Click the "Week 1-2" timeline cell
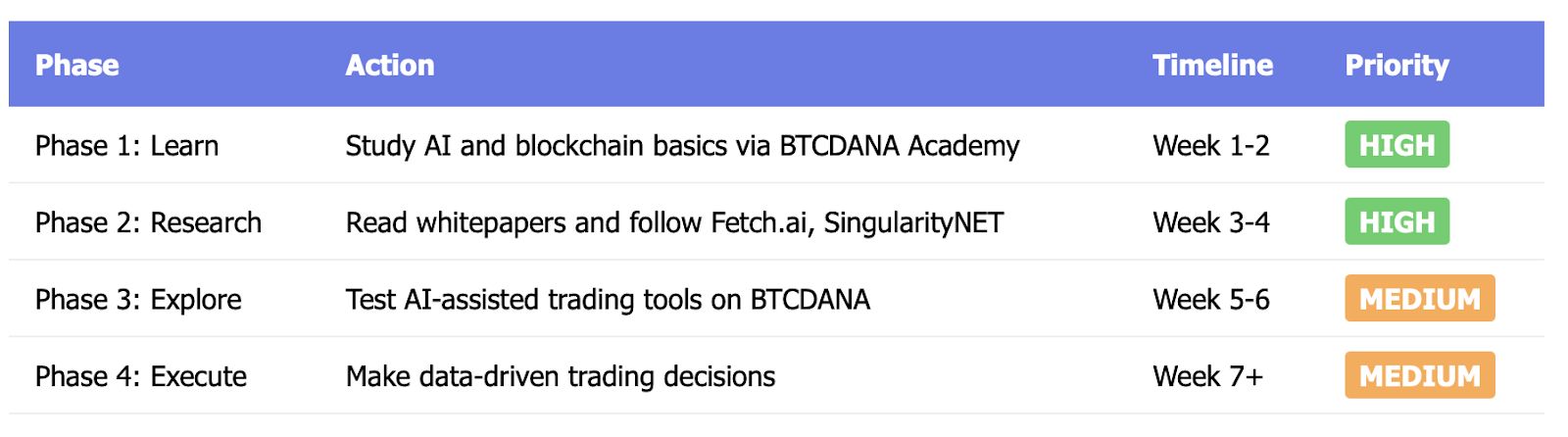Image resolution: width=1568 pixels, height=437 pixels. (1211, 146)
